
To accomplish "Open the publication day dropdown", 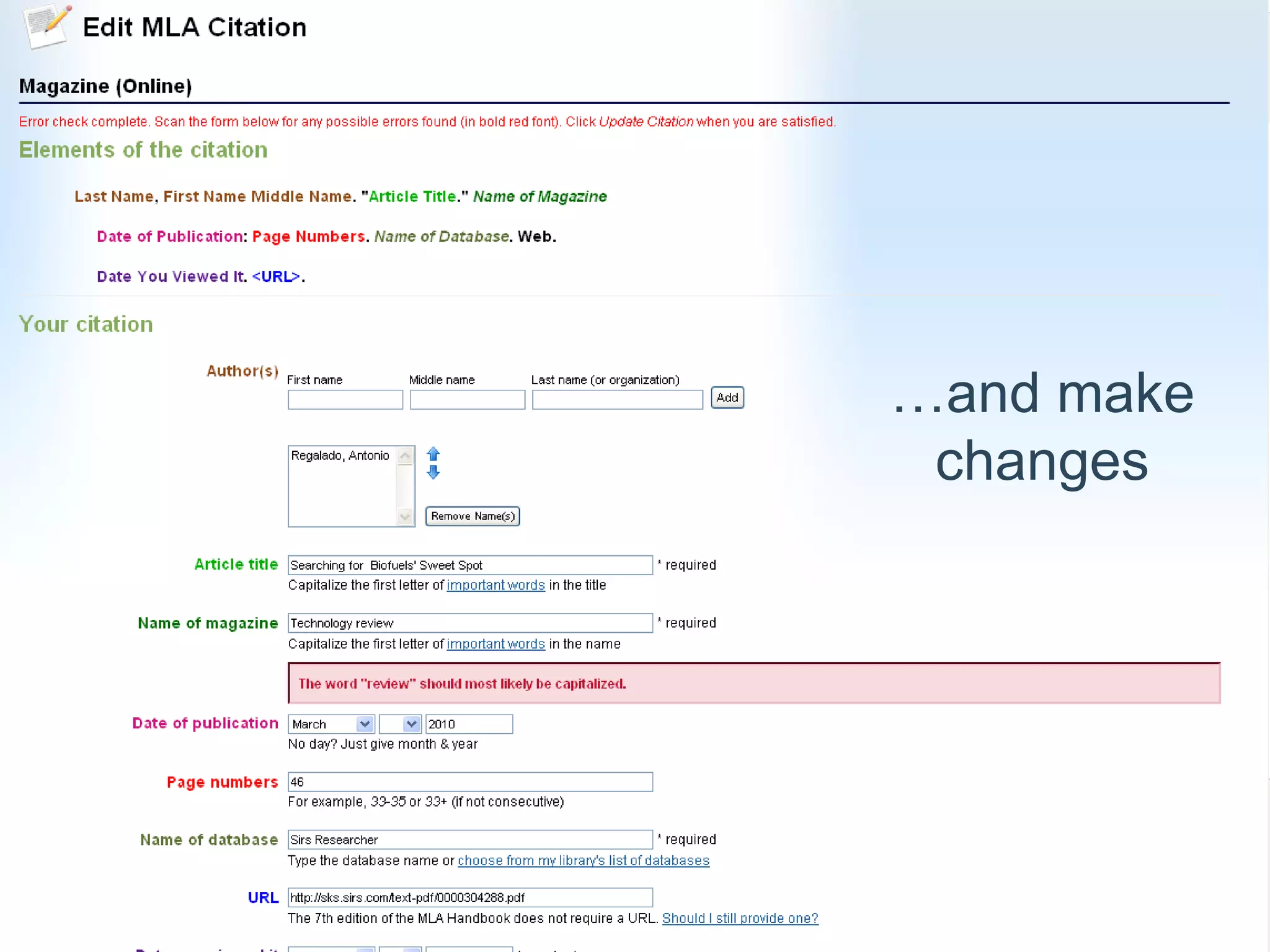I will [400, 724].
